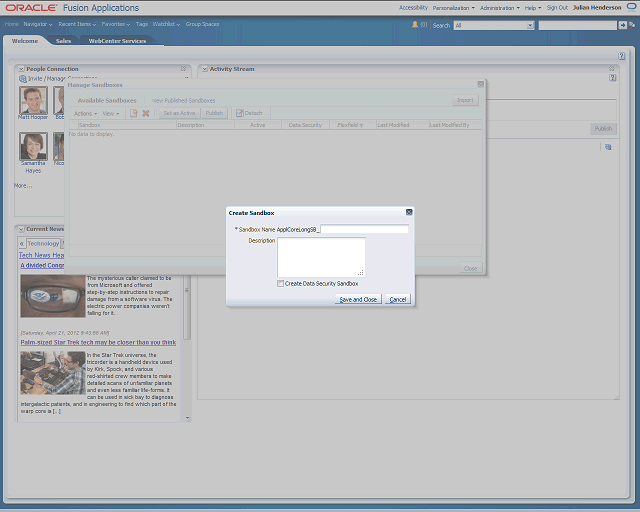Image resolution: width=640 pixels, height=512 pixels.
Task: Click the eyeglasses news article thumbnail
Action: pos(53,296)
